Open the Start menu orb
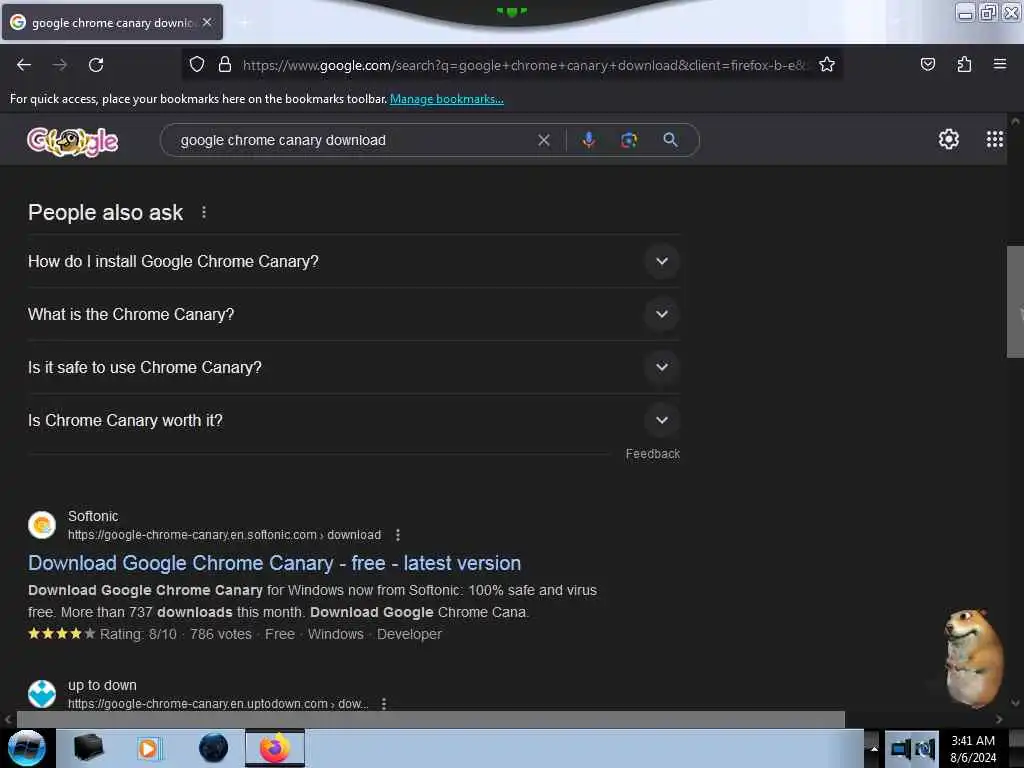 click(x=27, y=748)
